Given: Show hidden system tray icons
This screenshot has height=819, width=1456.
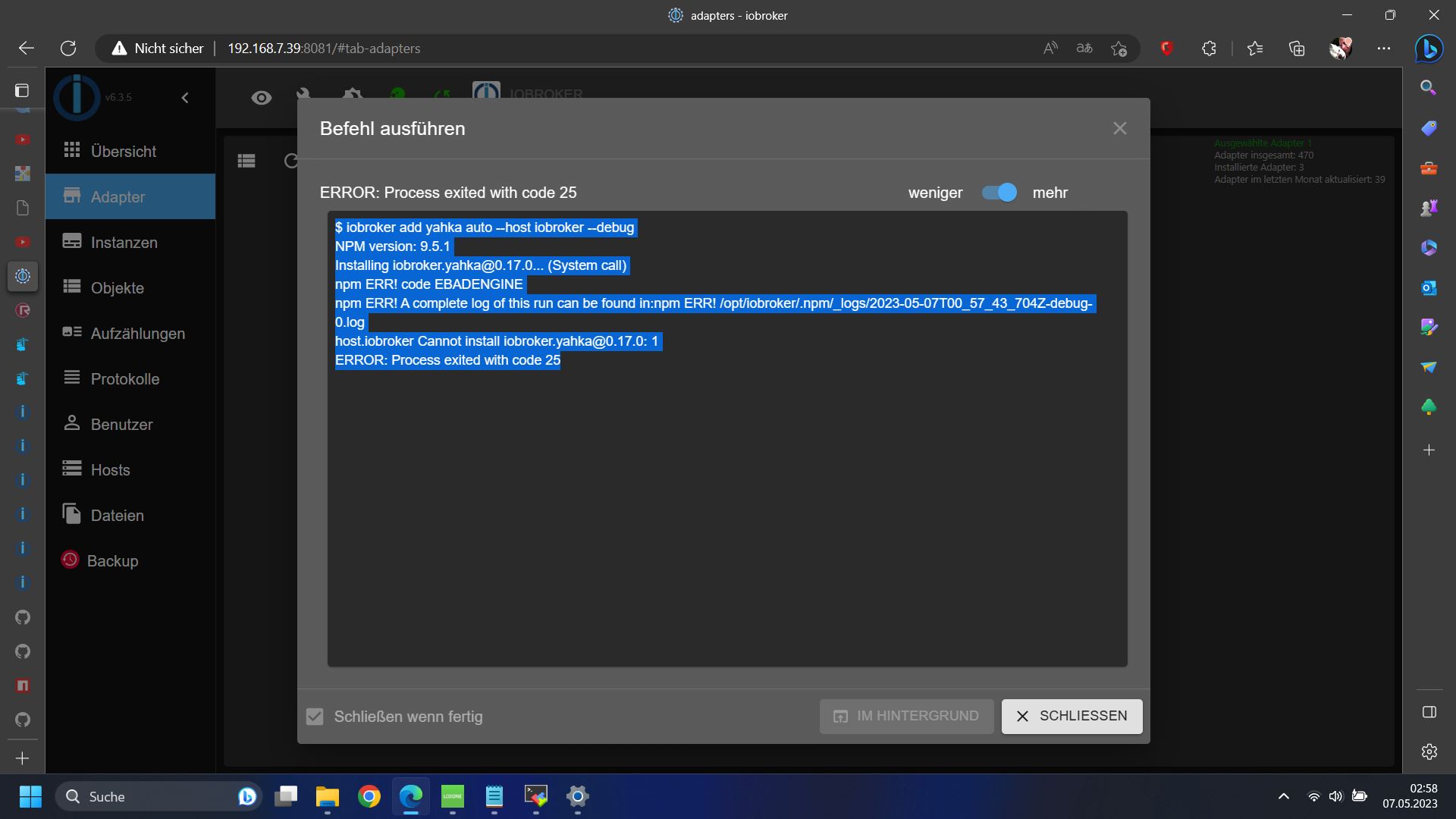Looking at the screenshot, I should pyautogui.click(x=1283, y=796).
